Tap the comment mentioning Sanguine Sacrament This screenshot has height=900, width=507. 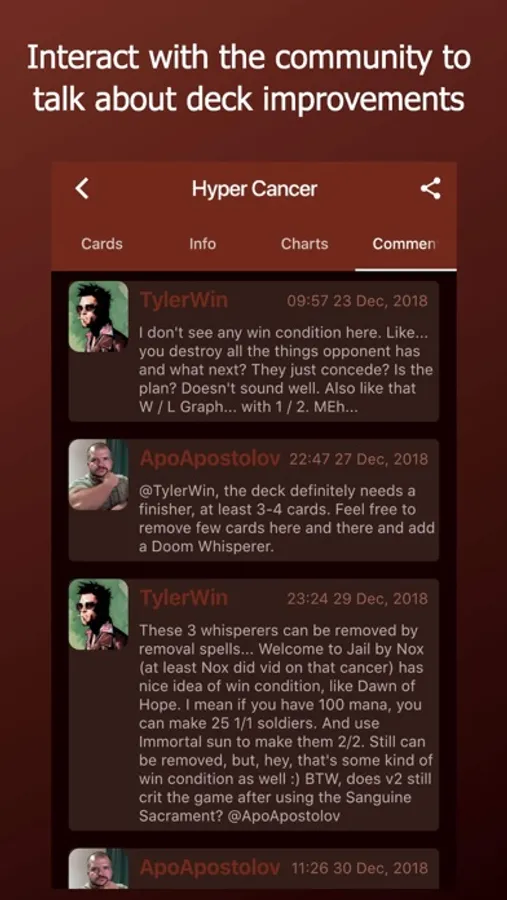(x=254, y=704)
